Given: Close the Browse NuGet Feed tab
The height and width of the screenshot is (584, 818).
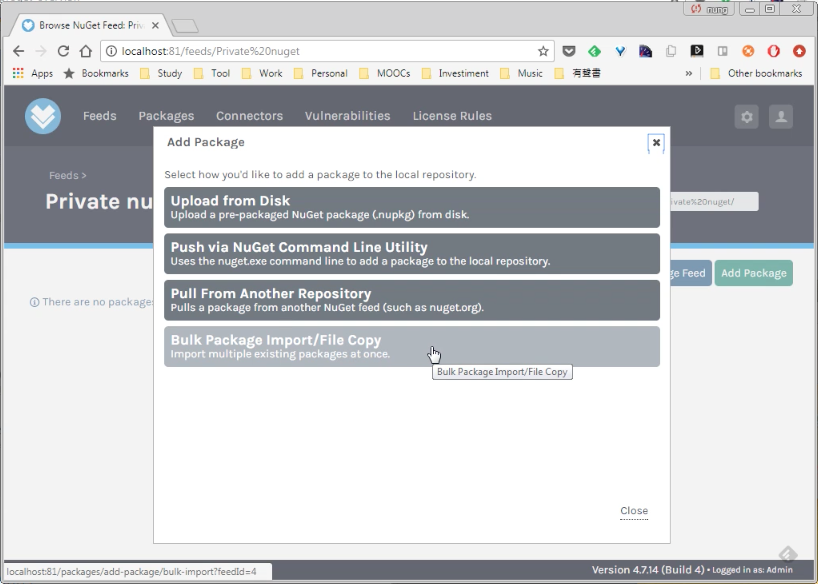Looking at the screenshot, I should tap(155, 25).
